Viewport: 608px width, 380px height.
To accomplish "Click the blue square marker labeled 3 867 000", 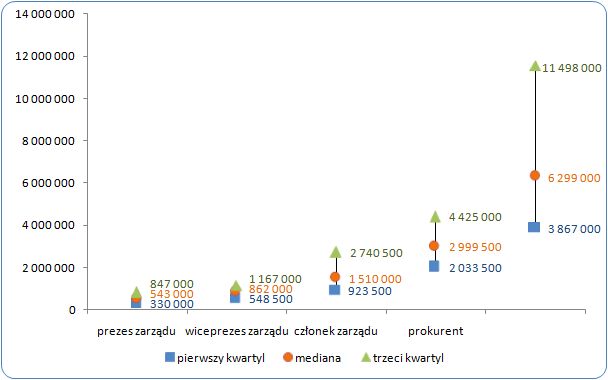I will [534, 227].
